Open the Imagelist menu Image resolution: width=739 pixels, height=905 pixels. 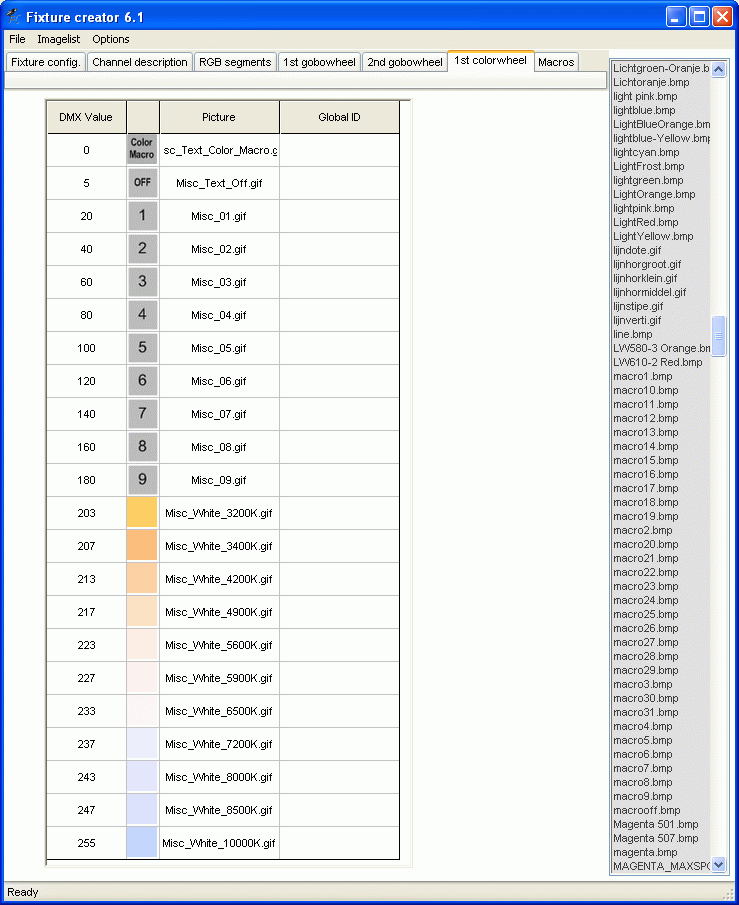[x=59, y=39]
